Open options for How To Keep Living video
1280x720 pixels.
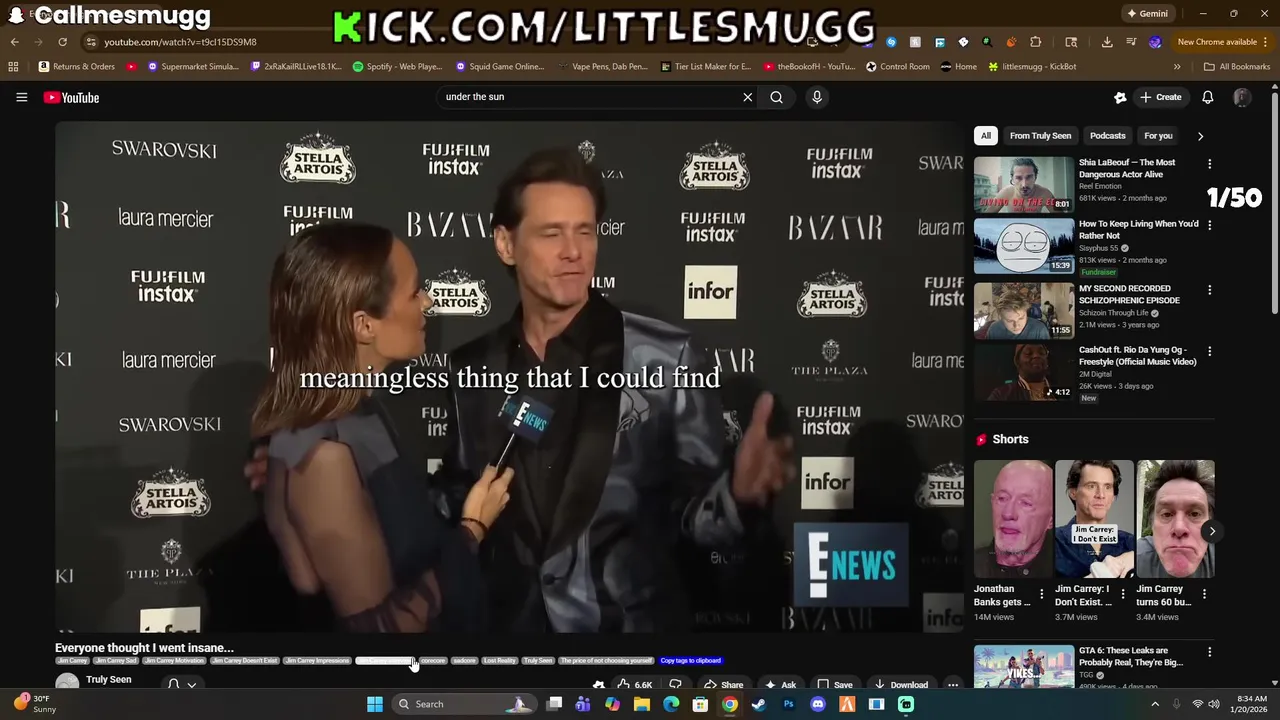pyautogui.click(x=1209, y=226)
